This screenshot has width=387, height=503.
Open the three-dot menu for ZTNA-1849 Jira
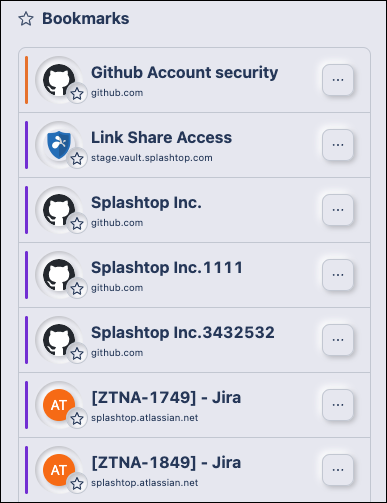pyautogui.click(x=338, y=470)
